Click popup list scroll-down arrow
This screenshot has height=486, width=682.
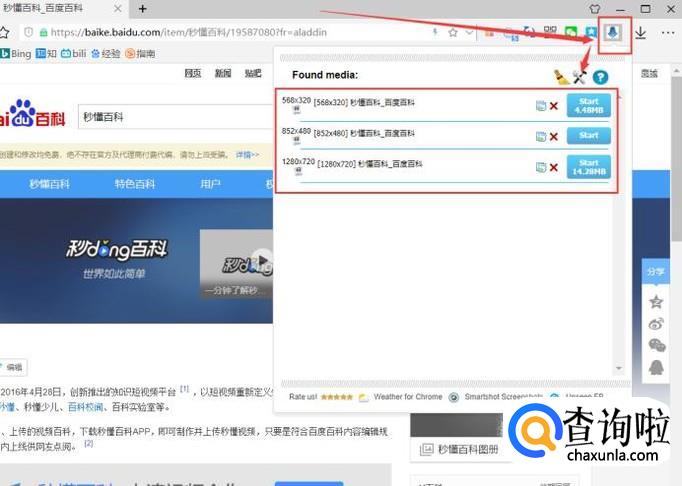(x=619, y=369)
